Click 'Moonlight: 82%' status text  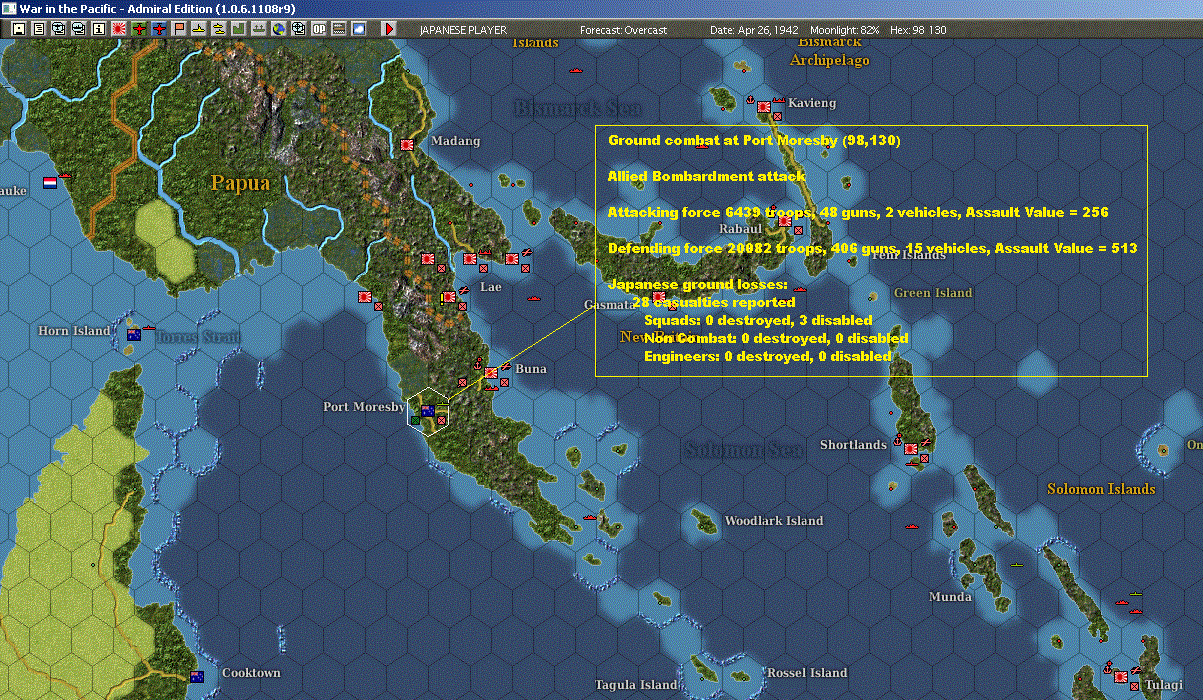[845, 30]
